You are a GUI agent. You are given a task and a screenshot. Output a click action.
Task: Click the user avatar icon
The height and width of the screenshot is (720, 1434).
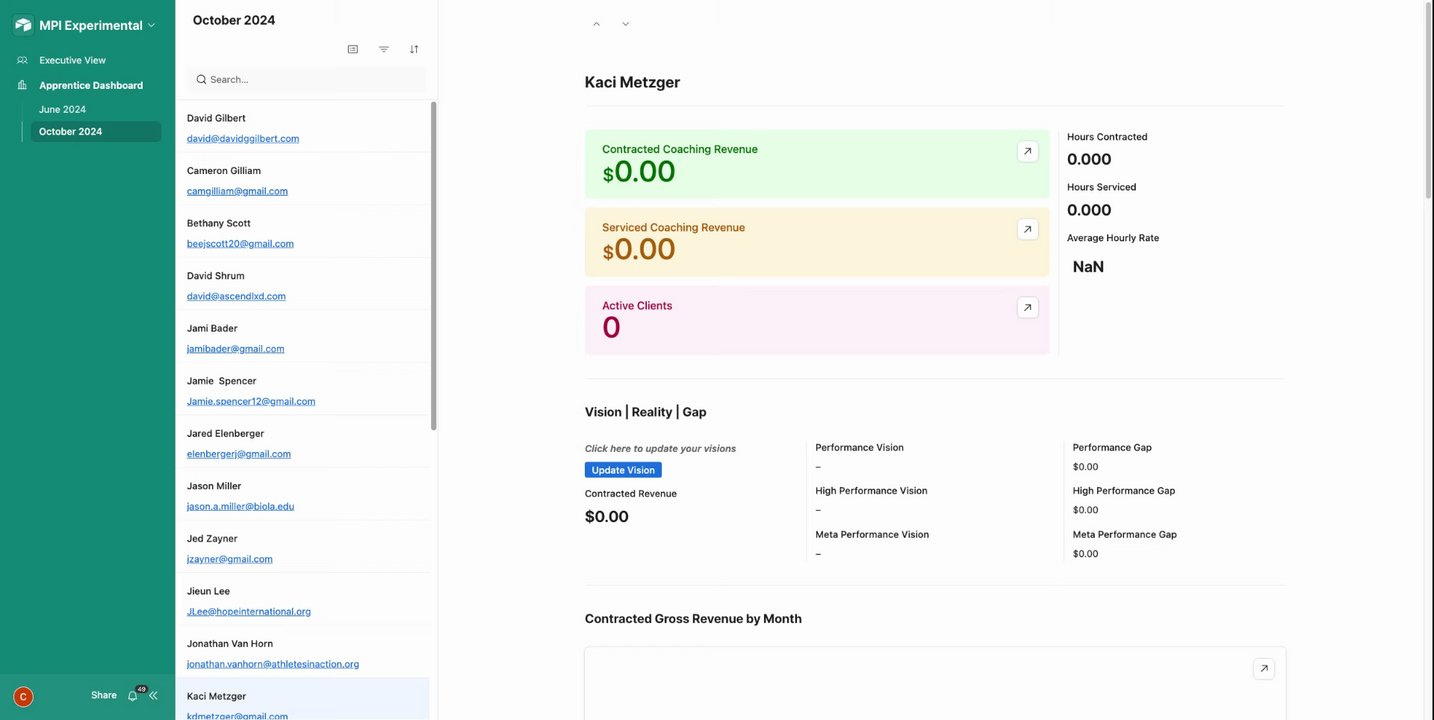click(x=23, y=697)
